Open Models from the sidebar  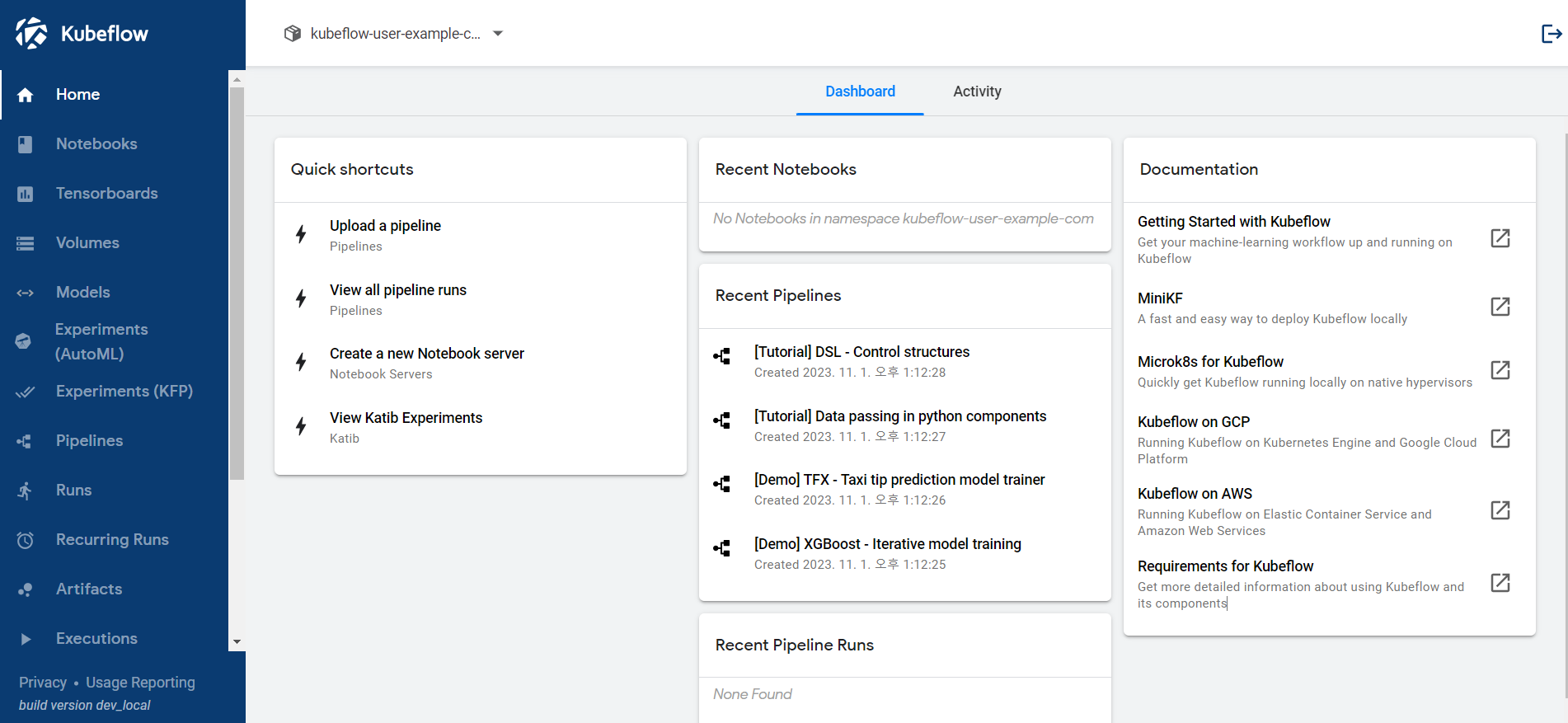tap(115, 293)
